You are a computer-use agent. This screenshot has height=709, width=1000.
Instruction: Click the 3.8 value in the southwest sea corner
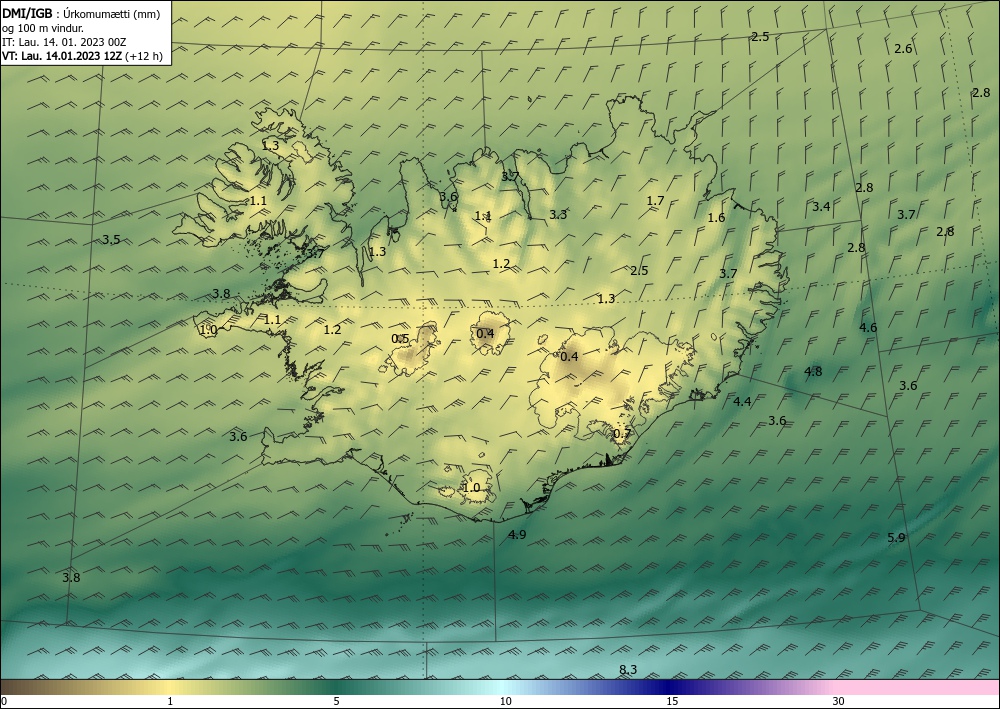[71, 578]
